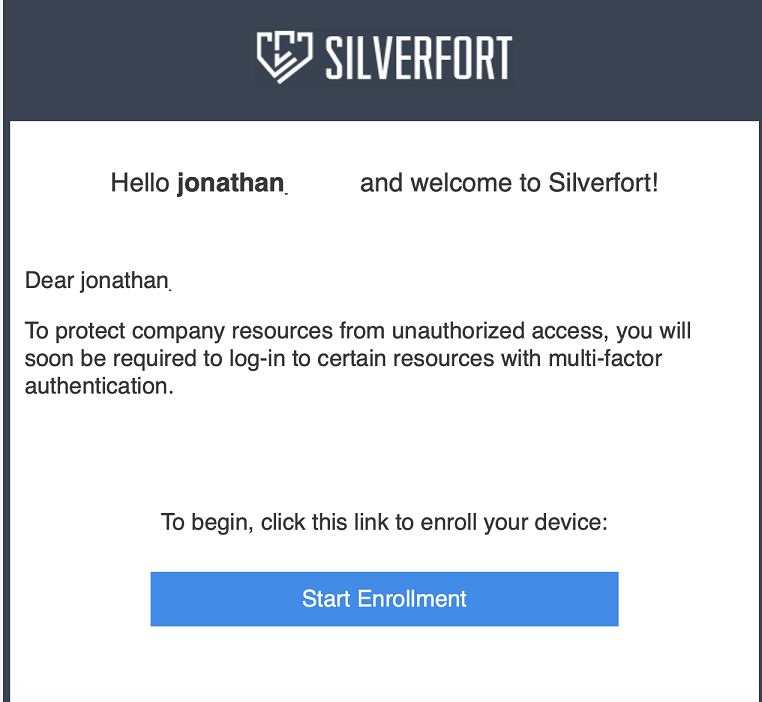The width and height of the screenshot is (762, 702).
Task: Click the dark header banner beside the logo
Action: click(632, 58)
